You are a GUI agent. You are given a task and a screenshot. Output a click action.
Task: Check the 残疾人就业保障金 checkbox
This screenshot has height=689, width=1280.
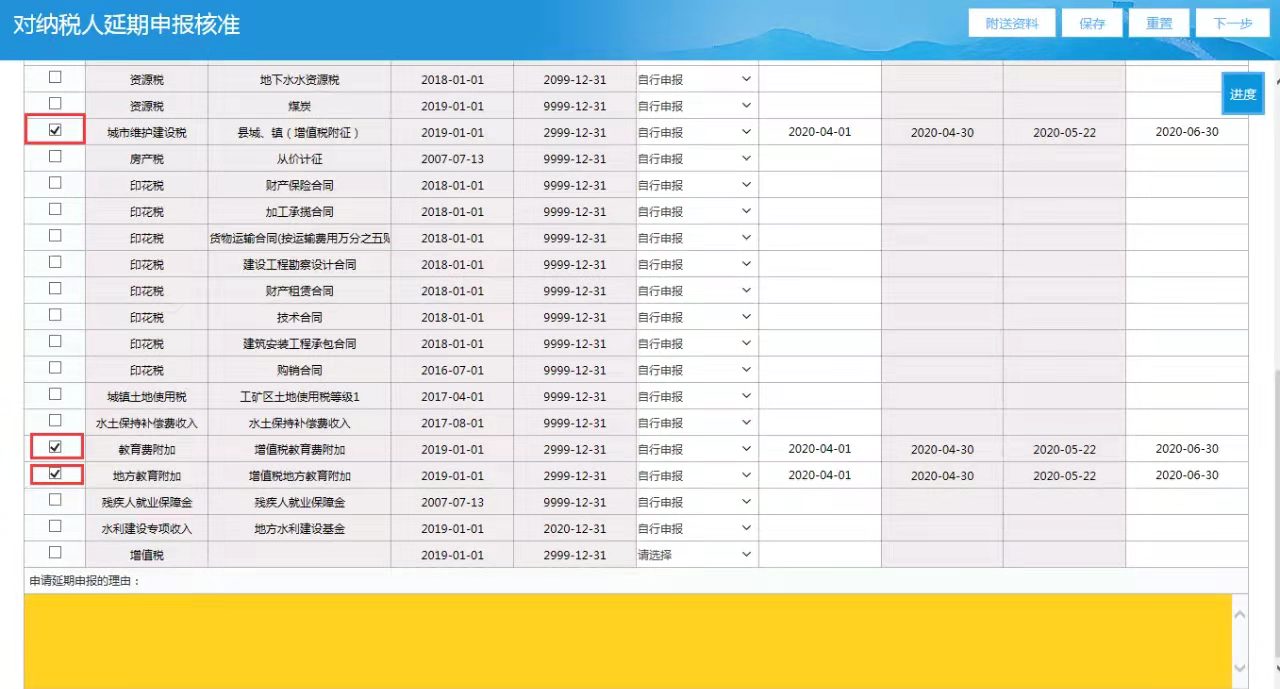click(x=54, y=501)
